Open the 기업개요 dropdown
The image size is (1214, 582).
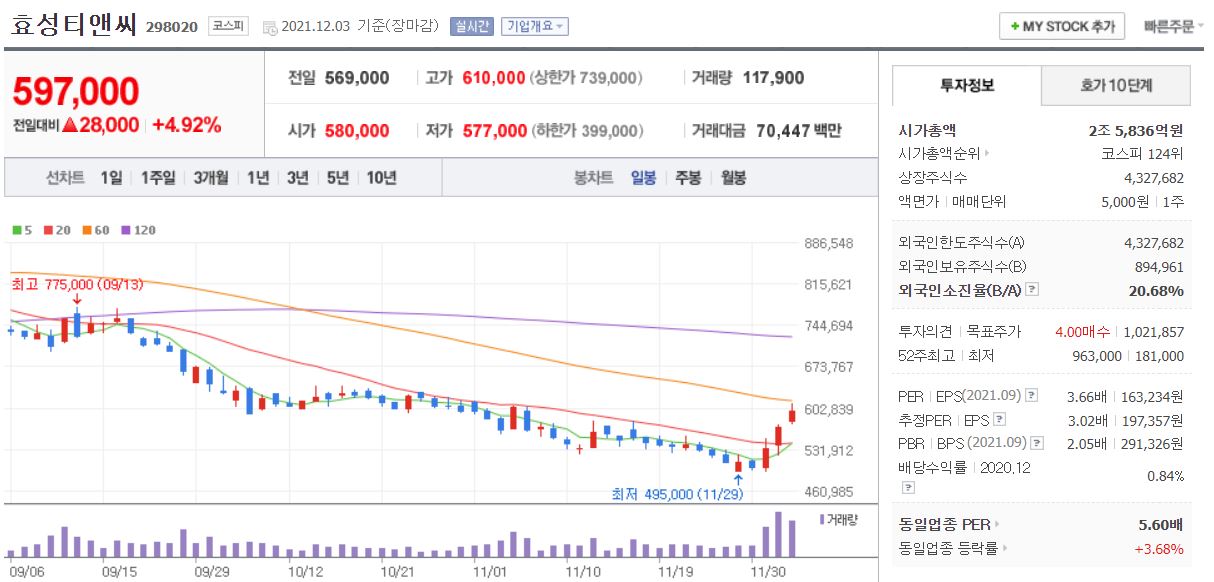[535, 25]
